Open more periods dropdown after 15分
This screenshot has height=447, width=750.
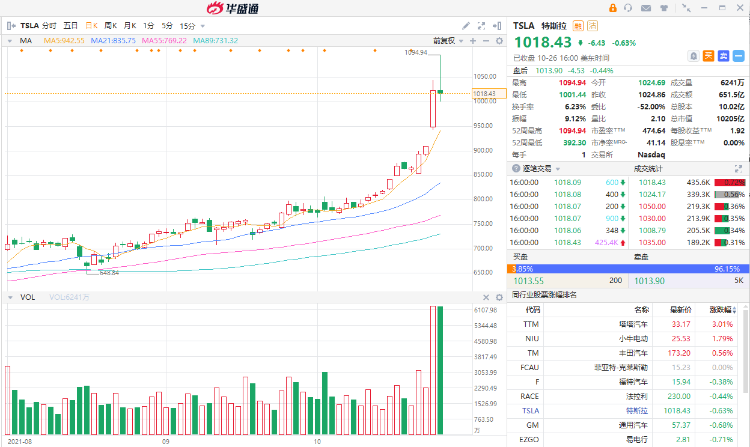click(203, 26)
